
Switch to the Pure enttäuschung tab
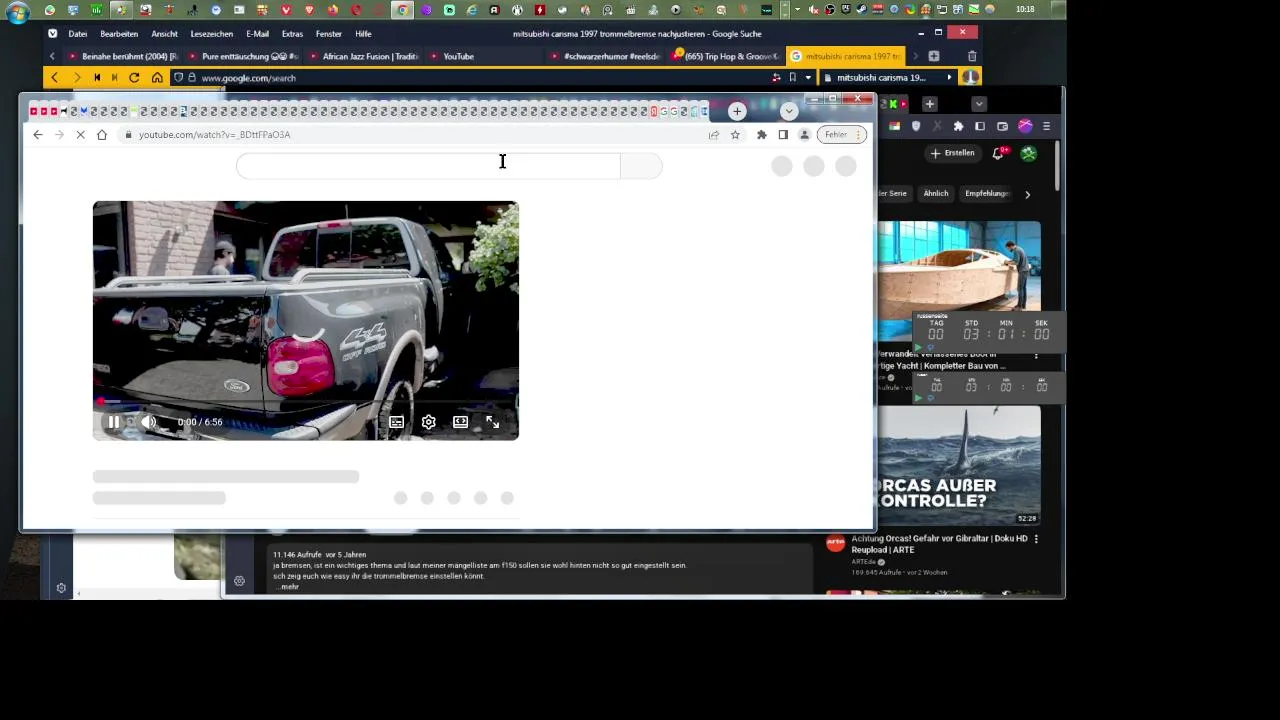(242, 56)
